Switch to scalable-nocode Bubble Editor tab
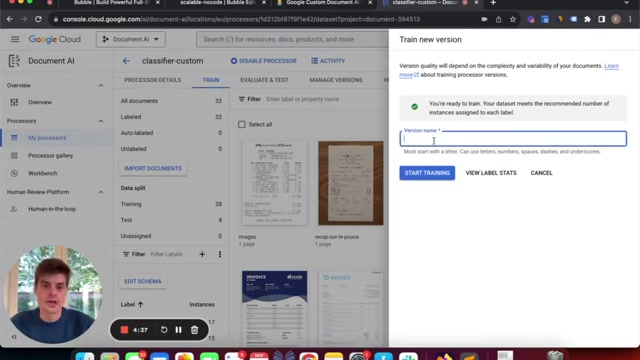Viewport: 640px width, 360px height. tap(217, 3)
